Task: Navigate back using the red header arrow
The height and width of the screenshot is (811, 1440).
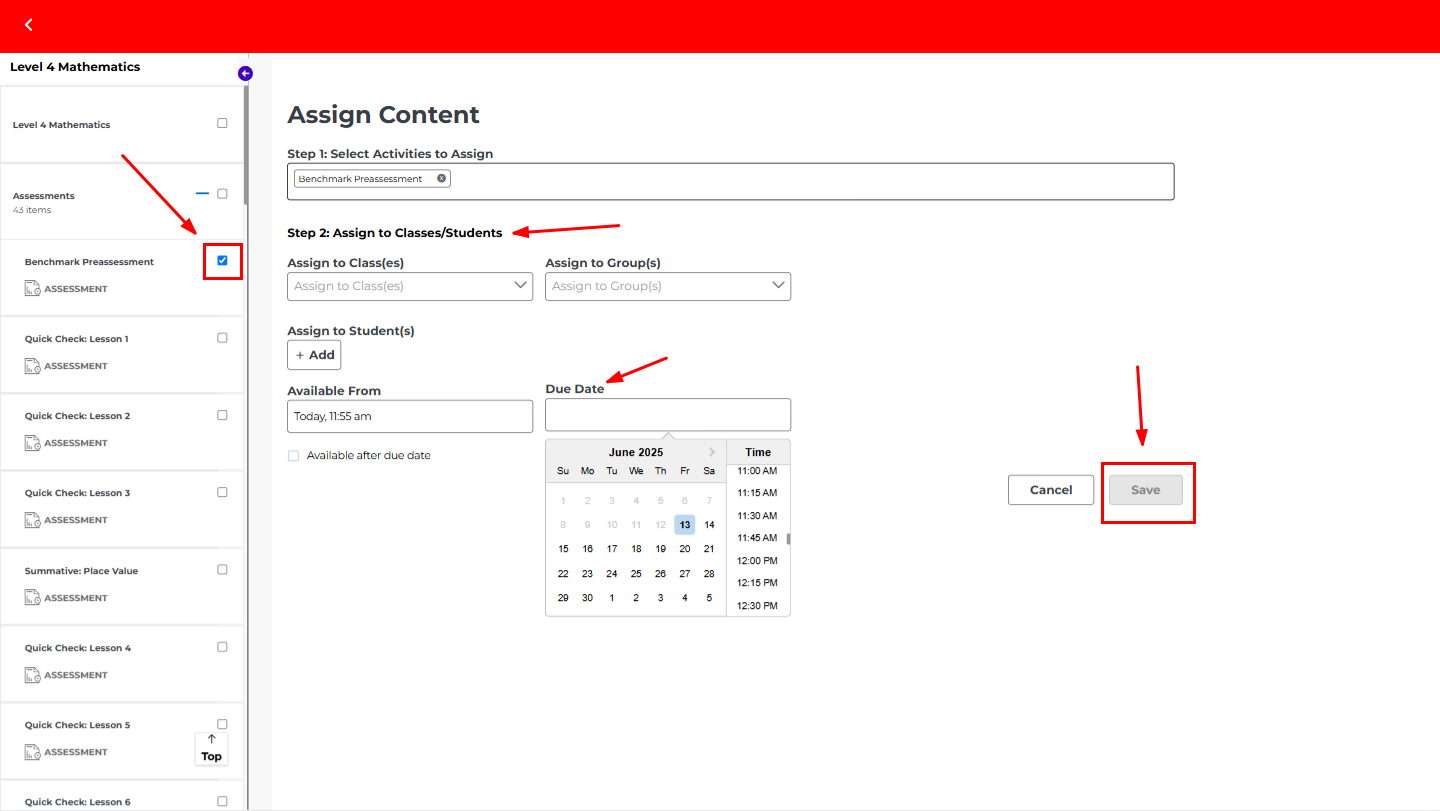Action: 28,24
